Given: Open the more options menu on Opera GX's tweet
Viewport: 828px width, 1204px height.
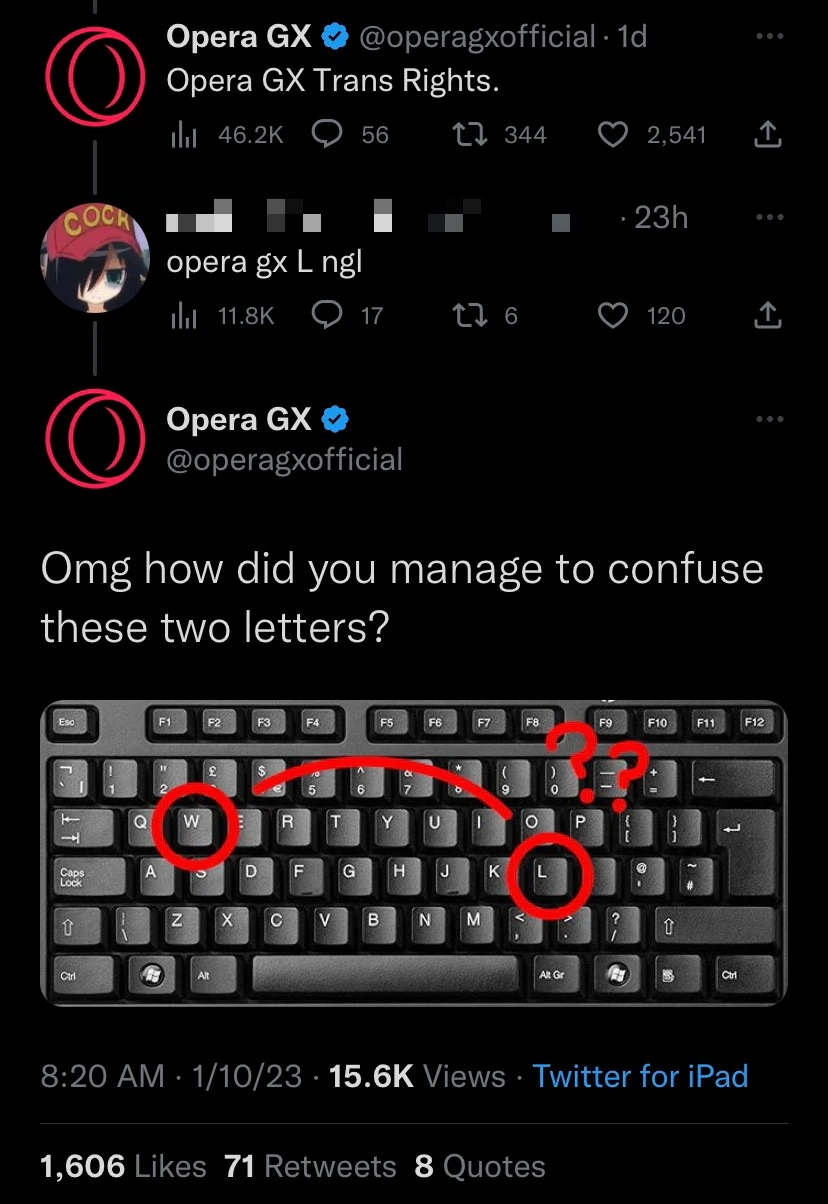Looking at the screenshot, I should pos(769,34).
